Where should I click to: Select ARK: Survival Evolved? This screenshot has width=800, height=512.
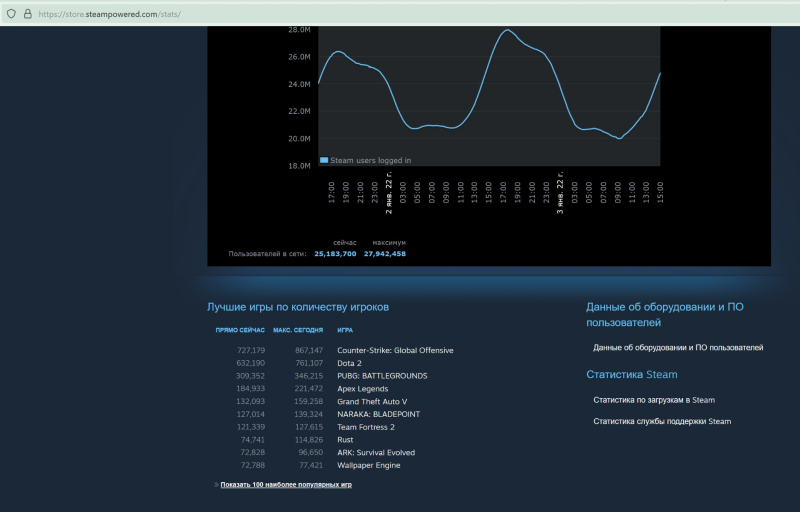coord(378,452)
